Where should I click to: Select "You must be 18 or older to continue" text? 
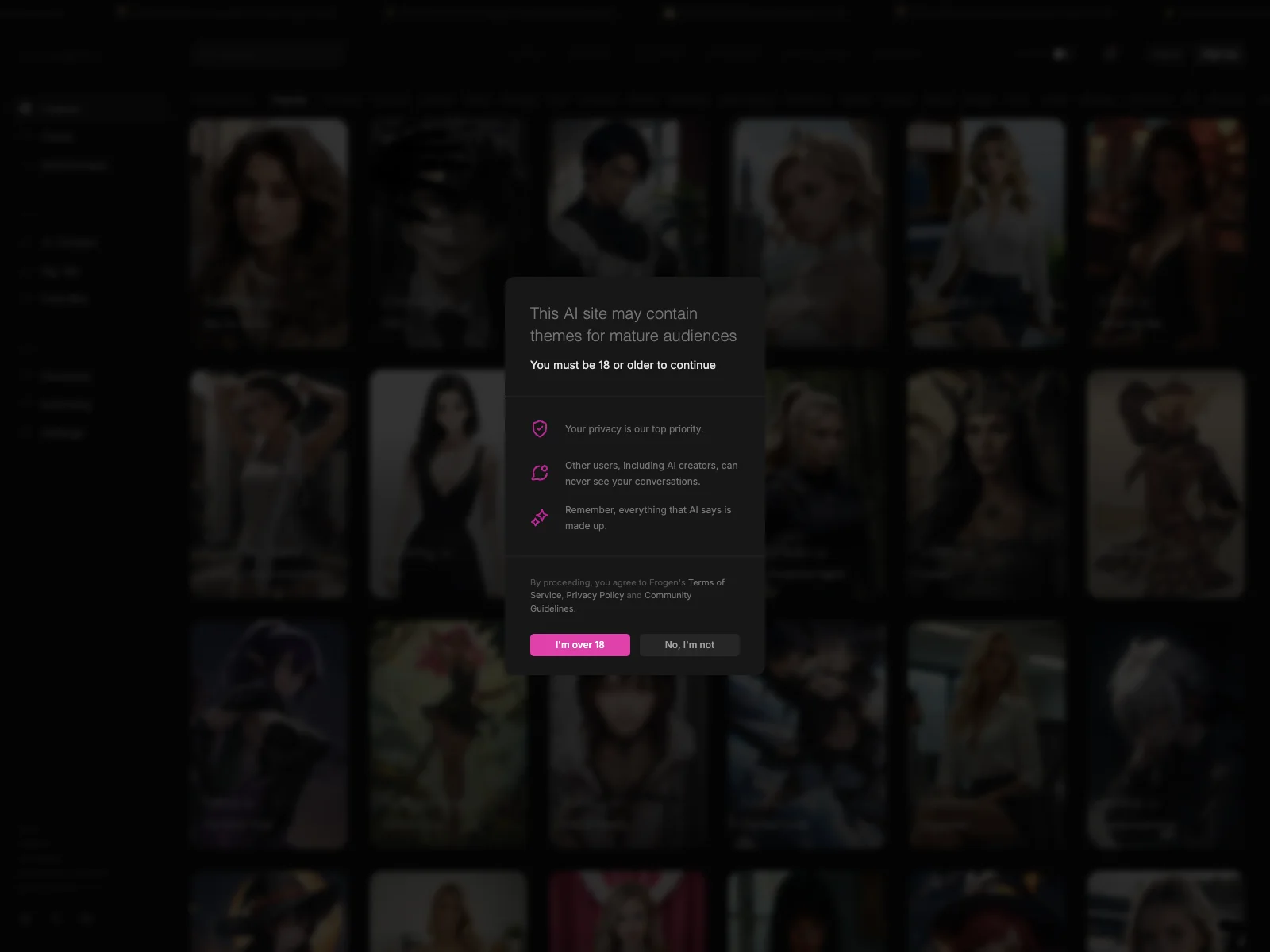(623, 365)
